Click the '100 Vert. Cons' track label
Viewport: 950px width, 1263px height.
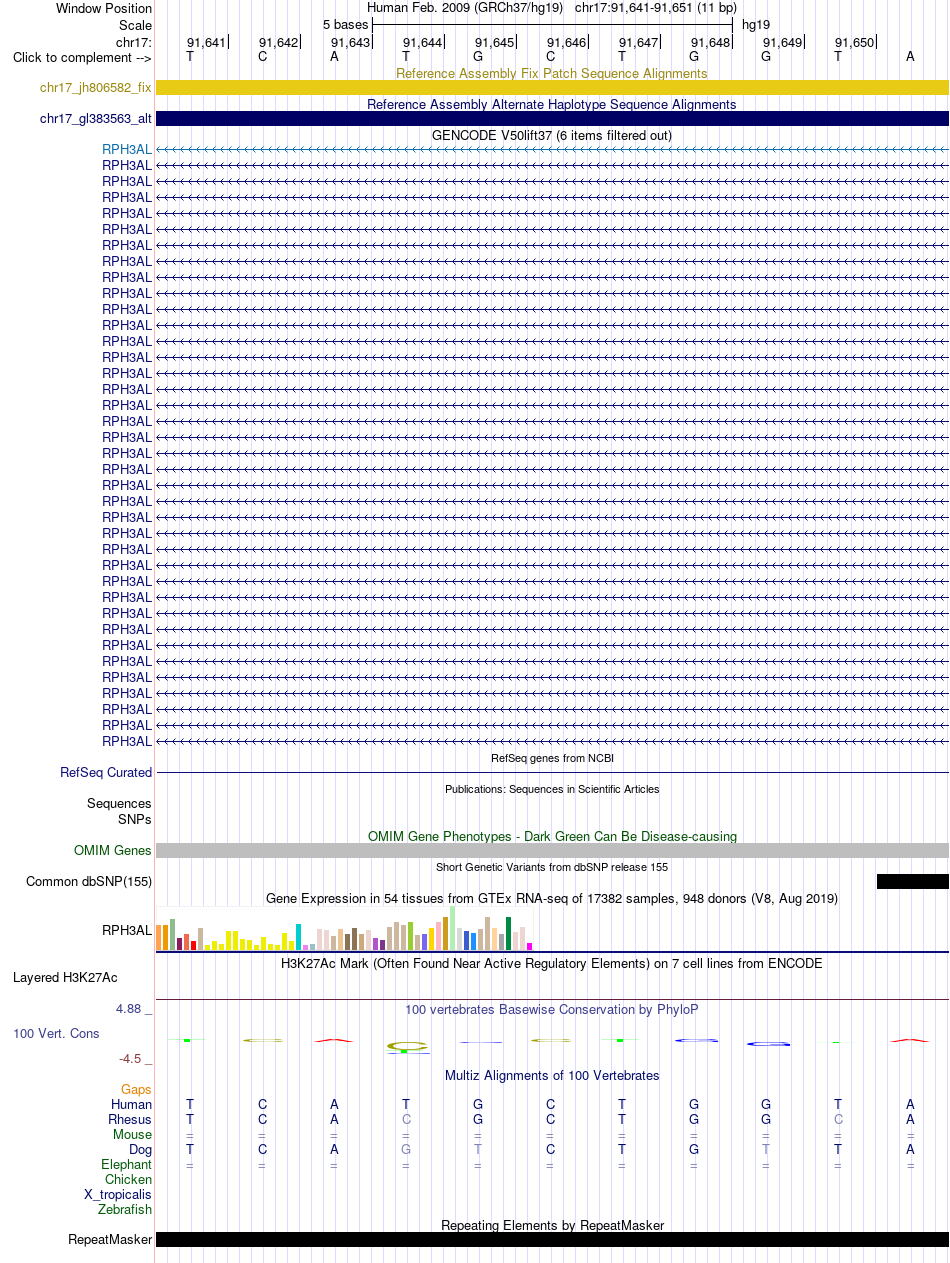point(56,1033)
